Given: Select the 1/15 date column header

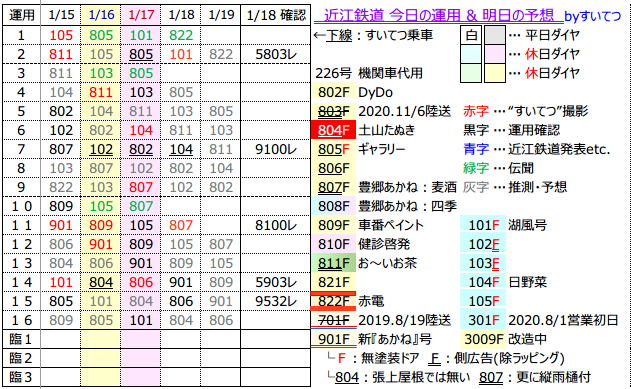Looking at the screenshot, I should [x=61, y=15].
